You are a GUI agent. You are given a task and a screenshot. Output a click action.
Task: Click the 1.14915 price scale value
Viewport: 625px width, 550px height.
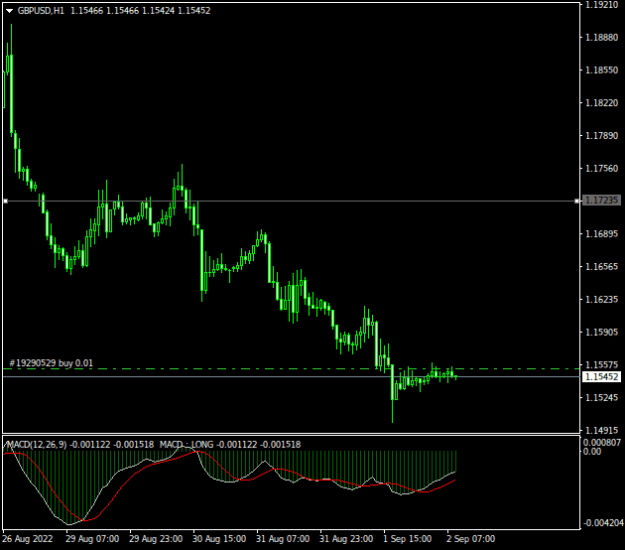tap(601, 430)
